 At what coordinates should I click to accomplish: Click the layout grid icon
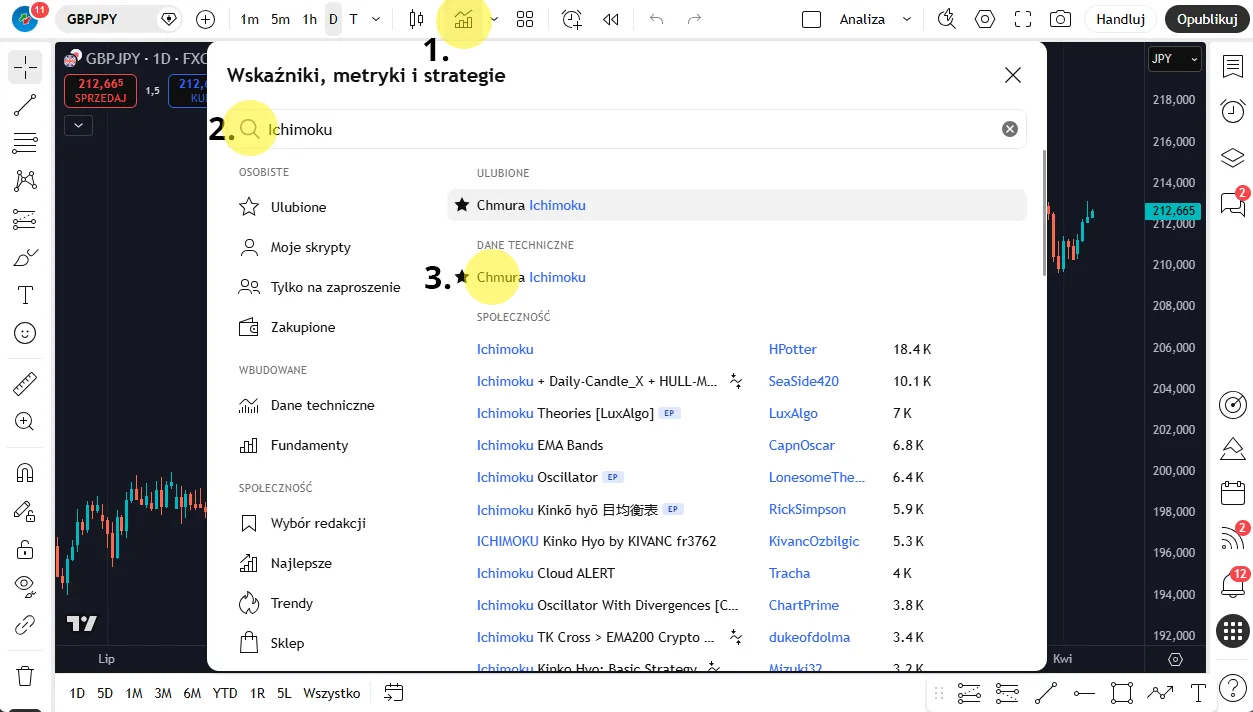tap(525, 19)
